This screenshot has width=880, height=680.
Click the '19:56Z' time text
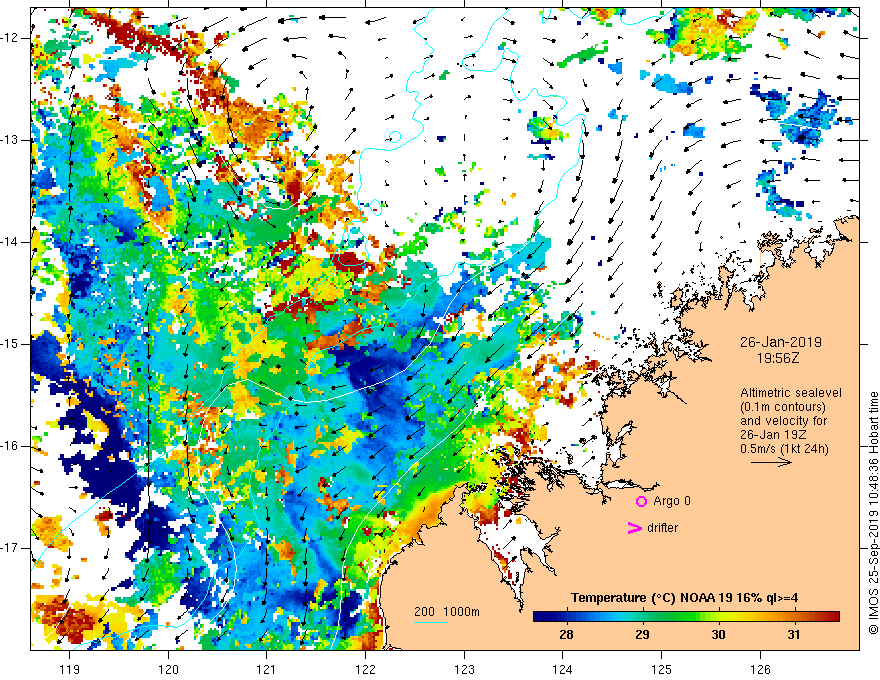pyautogui.click(x=778, y=358)
